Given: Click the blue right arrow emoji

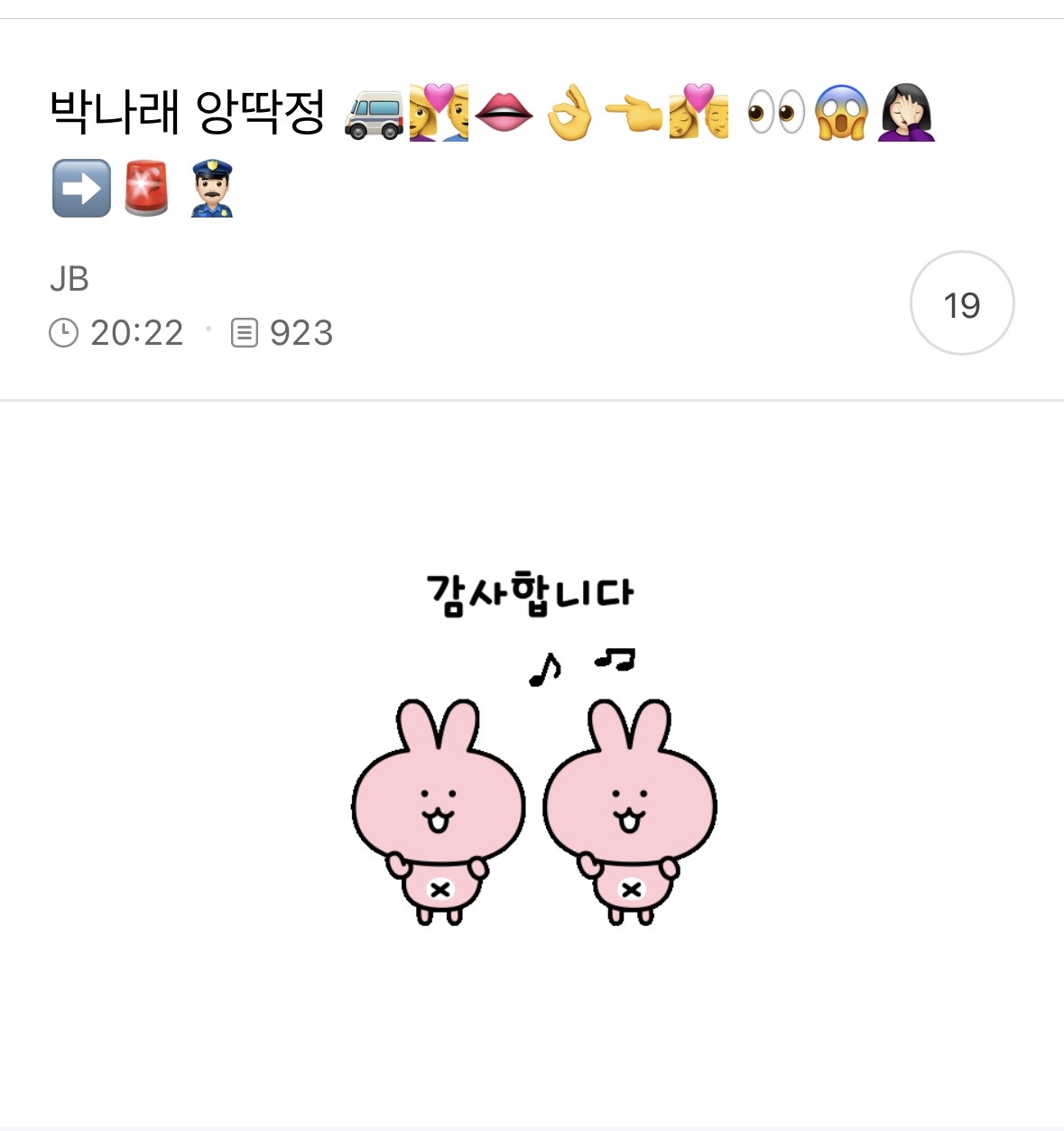Looking at the screenshot, I should click(x=81, y=189).
